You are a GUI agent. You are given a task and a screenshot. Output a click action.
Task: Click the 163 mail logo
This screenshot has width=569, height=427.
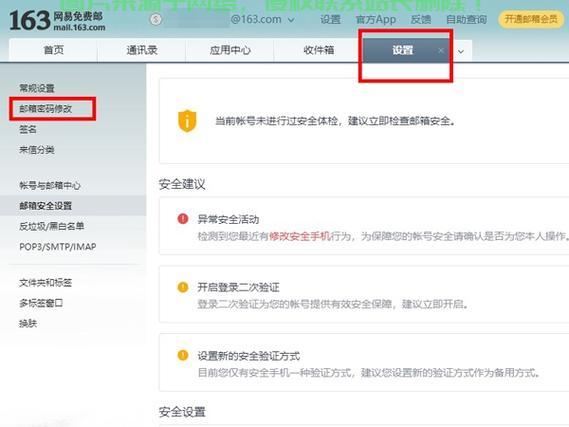point(57,21)
